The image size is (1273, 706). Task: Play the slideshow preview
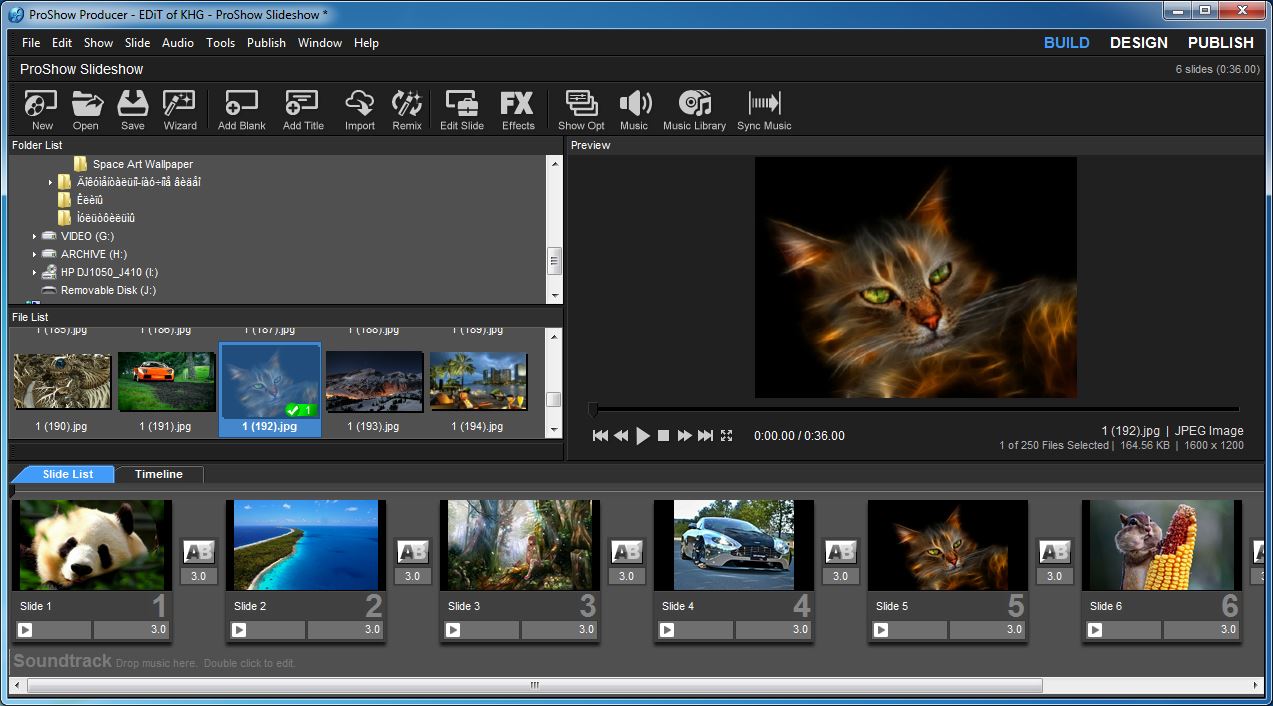(643, 435)
